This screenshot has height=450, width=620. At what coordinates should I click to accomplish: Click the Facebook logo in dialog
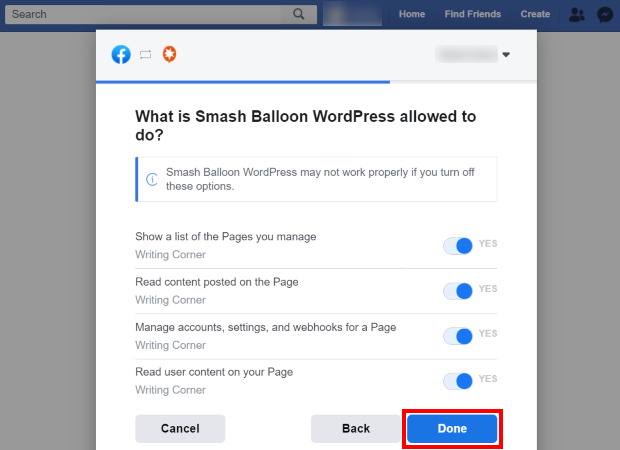pos(121,54)
